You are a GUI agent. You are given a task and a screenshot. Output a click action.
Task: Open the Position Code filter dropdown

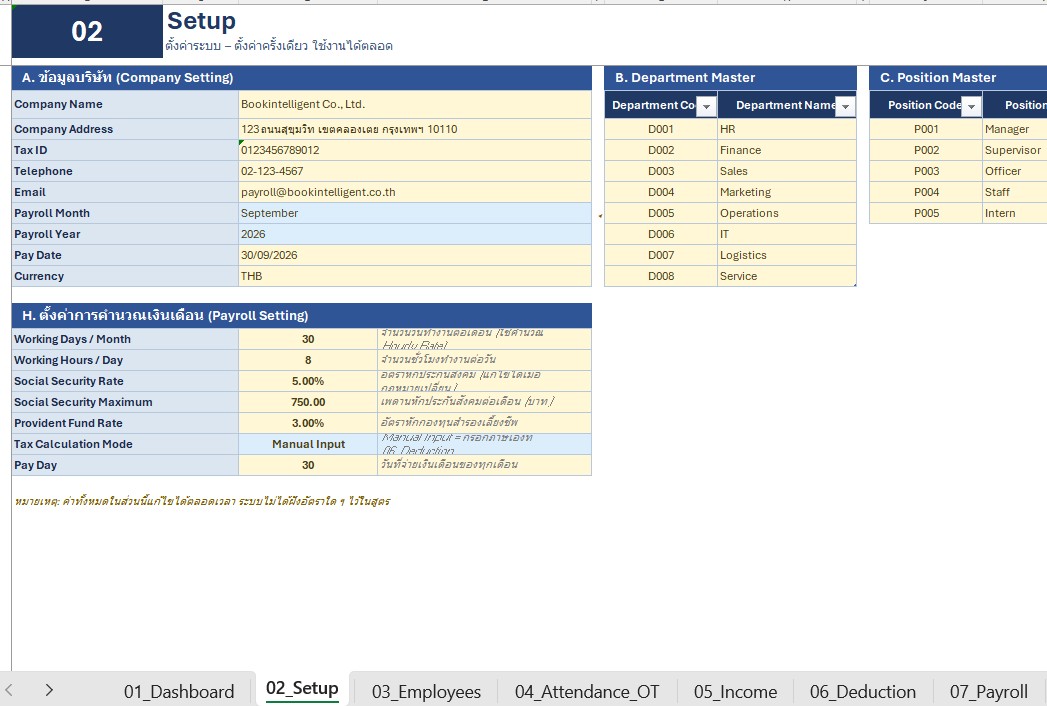[x=972, y=106]
